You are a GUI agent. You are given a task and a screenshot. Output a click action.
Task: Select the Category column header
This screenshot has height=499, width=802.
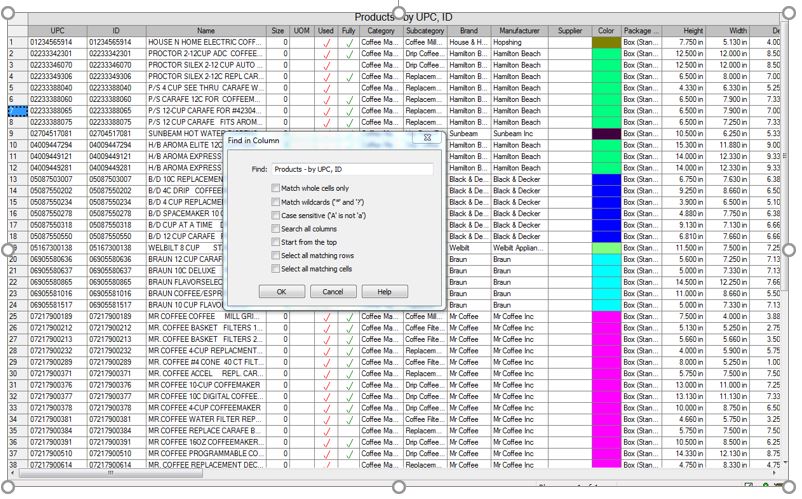381,31
